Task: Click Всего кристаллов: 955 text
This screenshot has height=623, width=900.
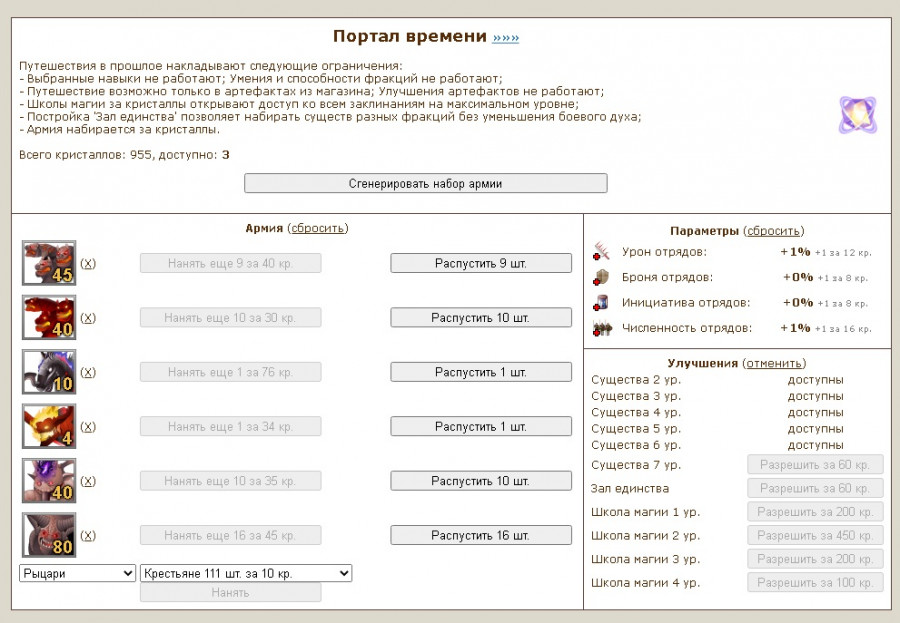Action: [x=86, y=154]
